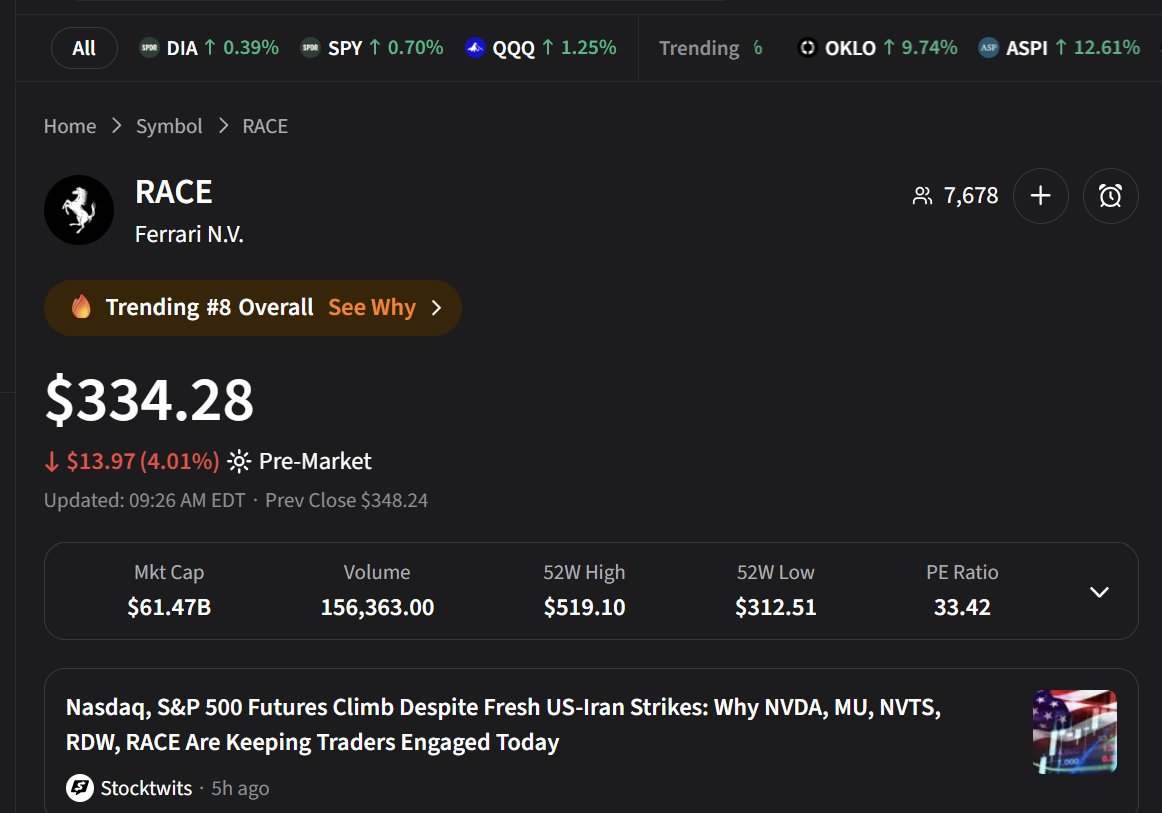Screen dimensions: 1162x813
Task: Click See Why in trending badge
Action: click(x=372, y=307)
